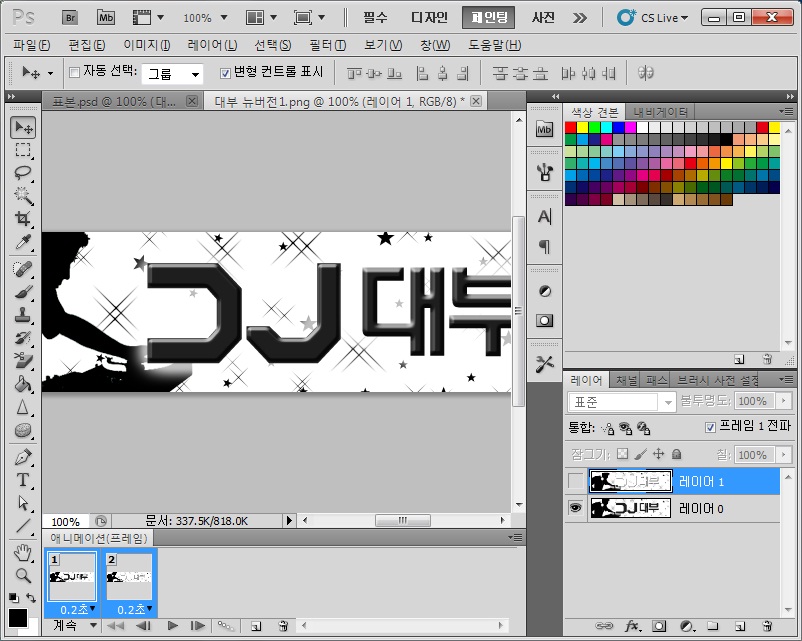
Task: Toggle lock all
Action: [676, 454]
